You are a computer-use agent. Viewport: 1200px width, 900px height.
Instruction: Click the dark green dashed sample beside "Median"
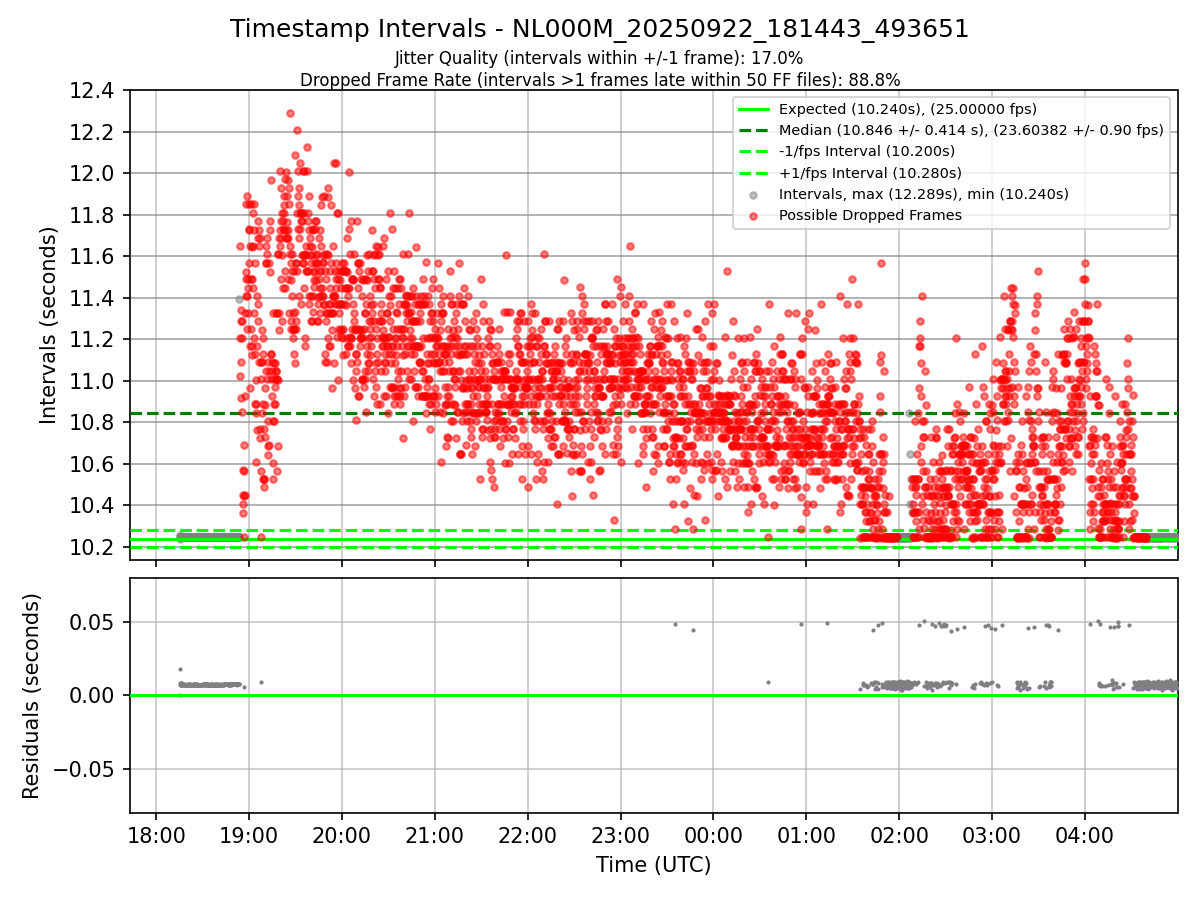(x=754, y=131)
